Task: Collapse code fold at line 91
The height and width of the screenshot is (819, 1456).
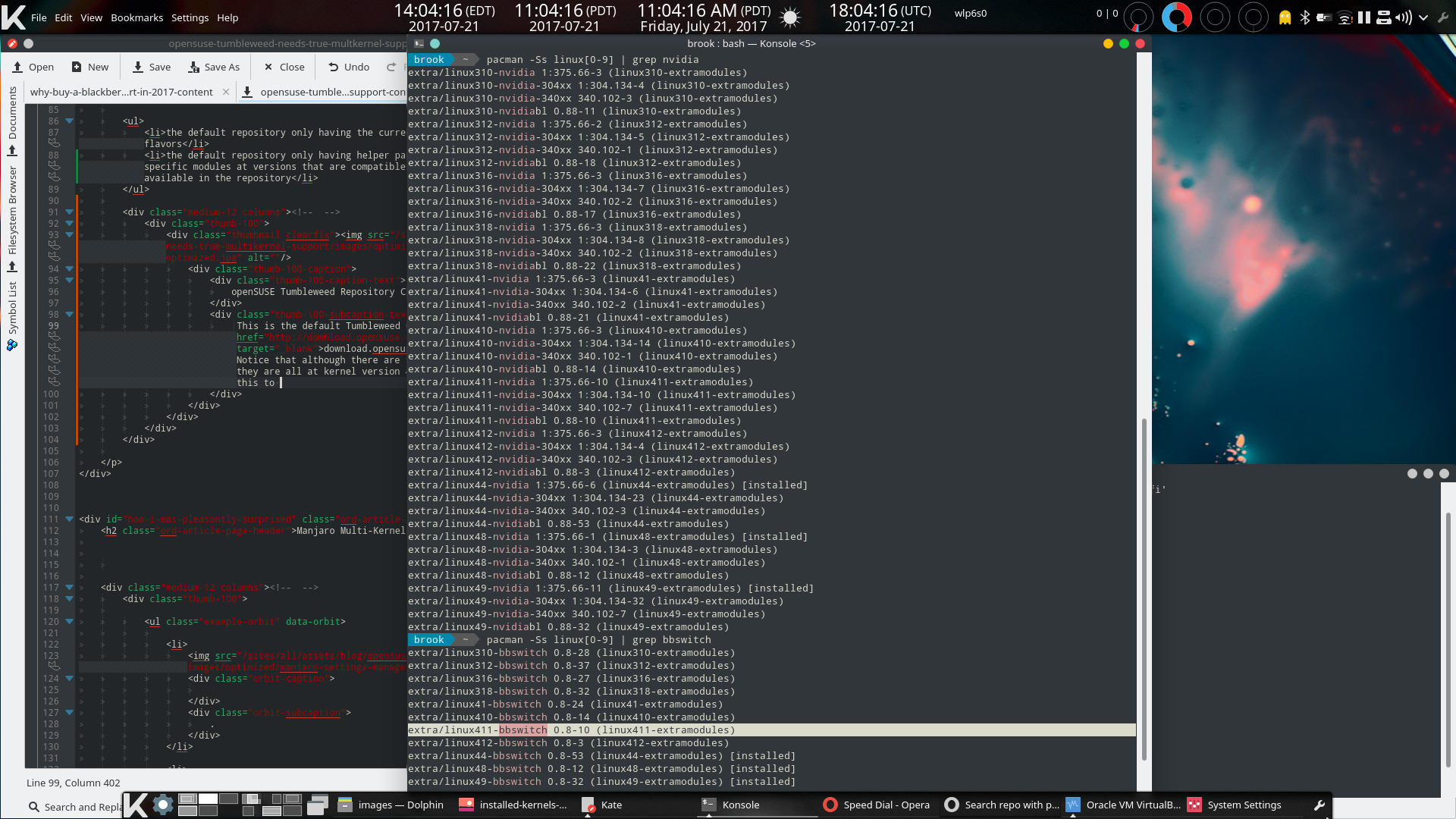Action: click(x=69, y=212)
